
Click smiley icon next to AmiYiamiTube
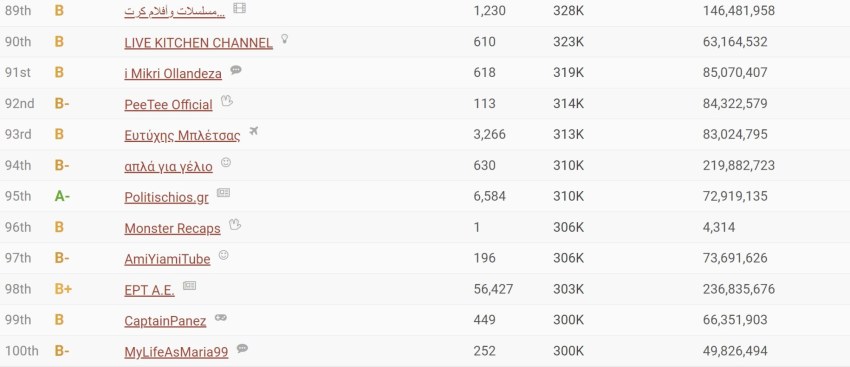224,255
